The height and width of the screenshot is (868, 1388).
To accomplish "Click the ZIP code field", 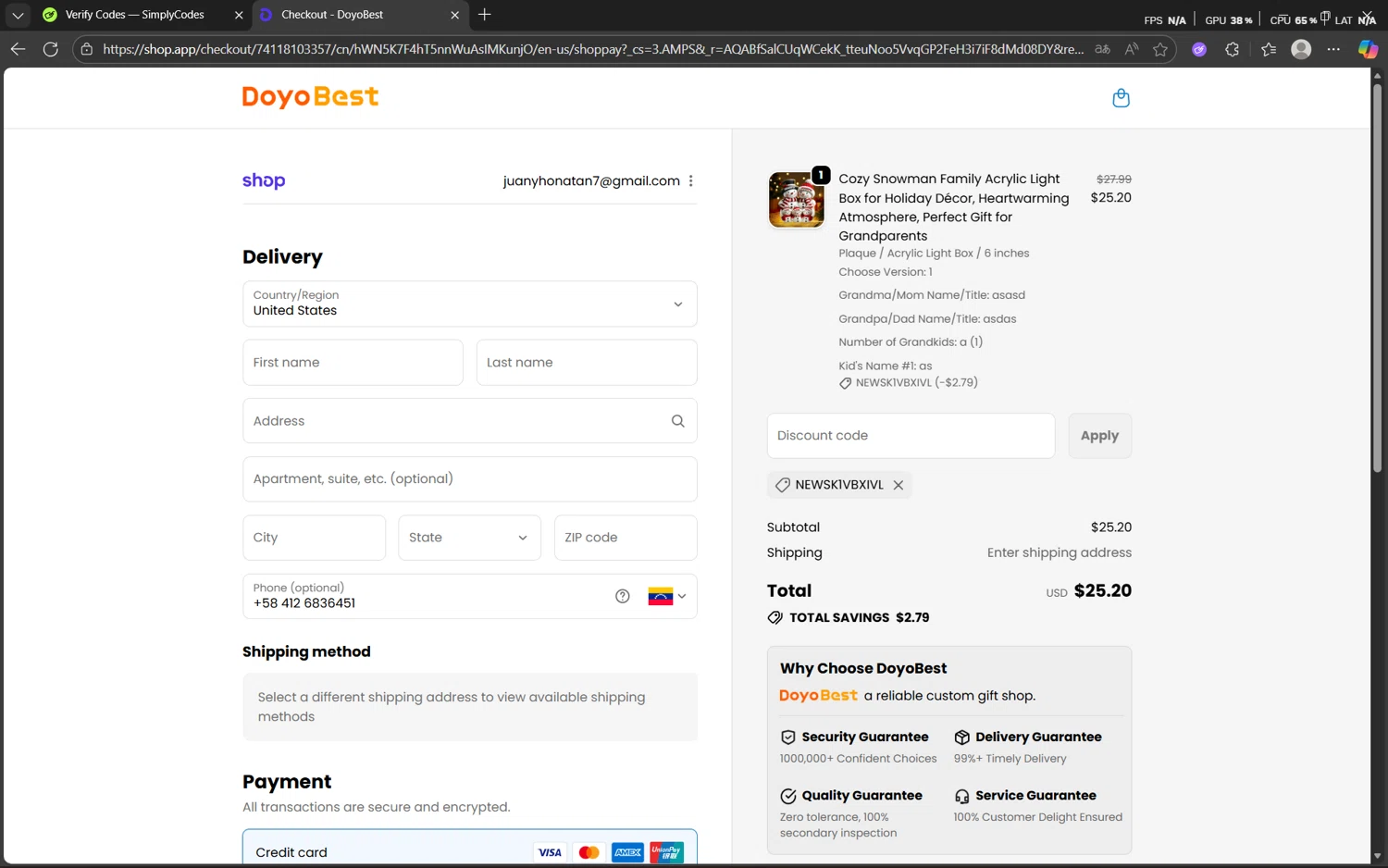I will pos(626,538).
